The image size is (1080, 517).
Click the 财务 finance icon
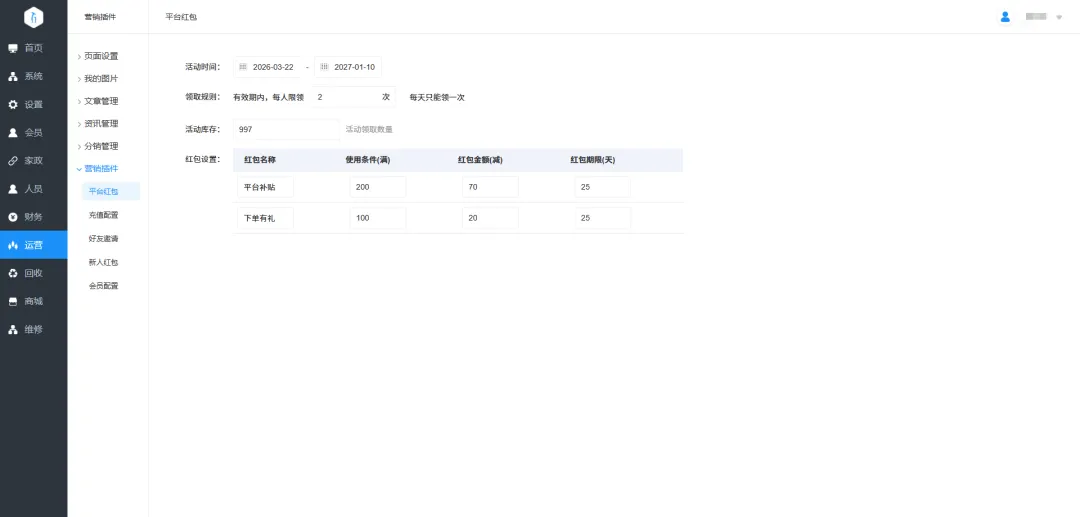(x=13, y=217)
